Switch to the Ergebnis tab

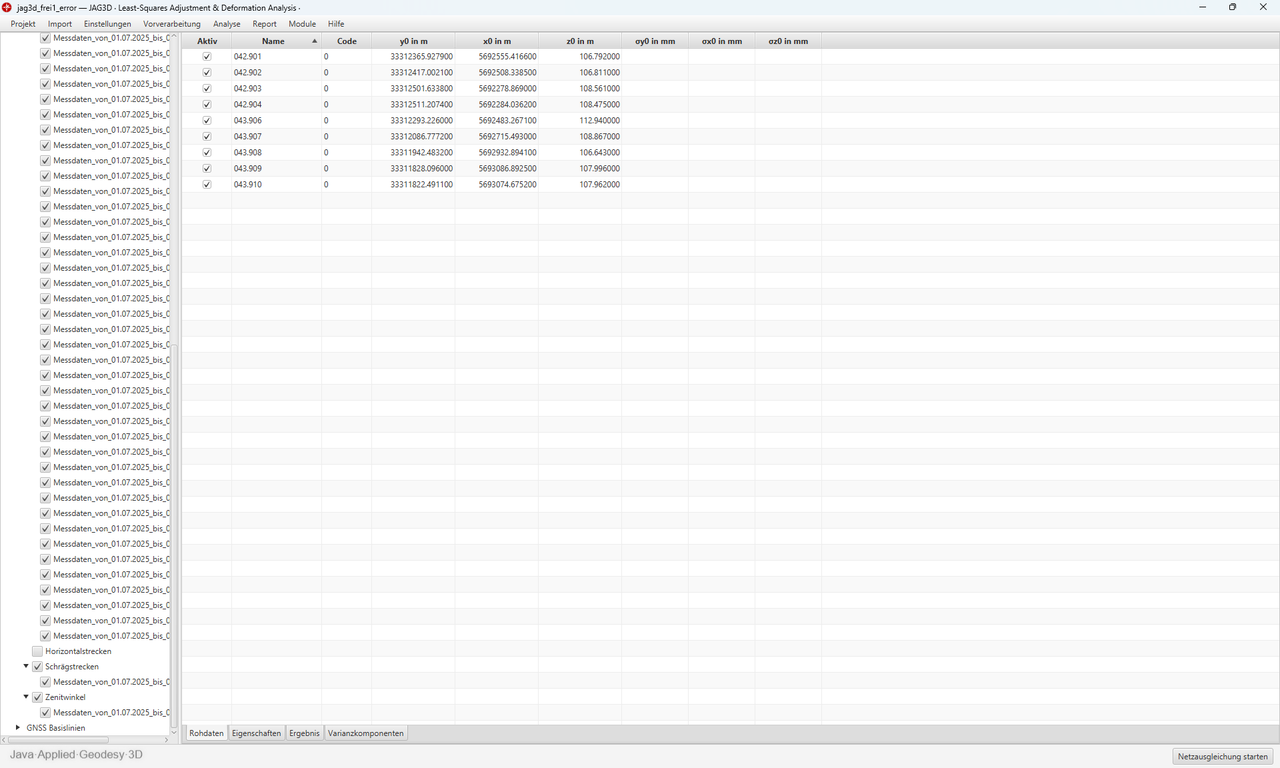(x=305, y=733)
